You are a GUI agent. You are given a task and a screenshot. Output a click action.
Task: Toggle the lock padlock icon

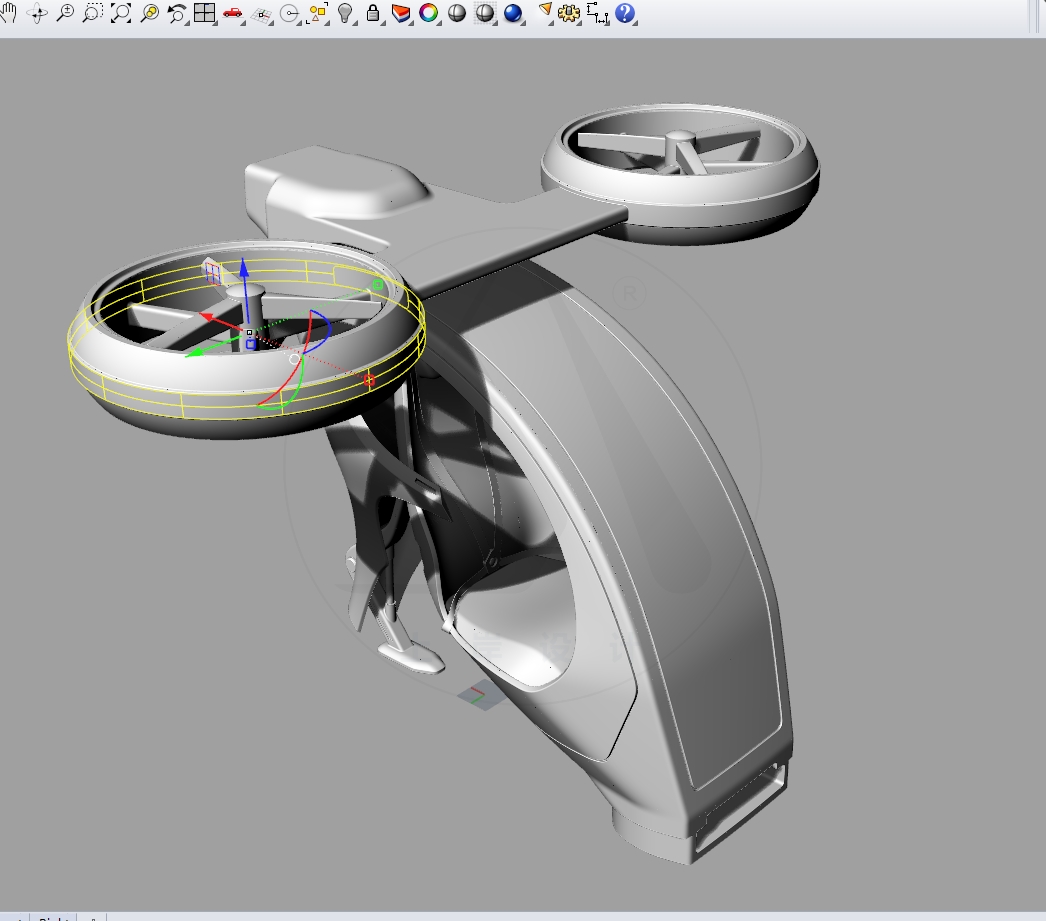tap(371, 14)
